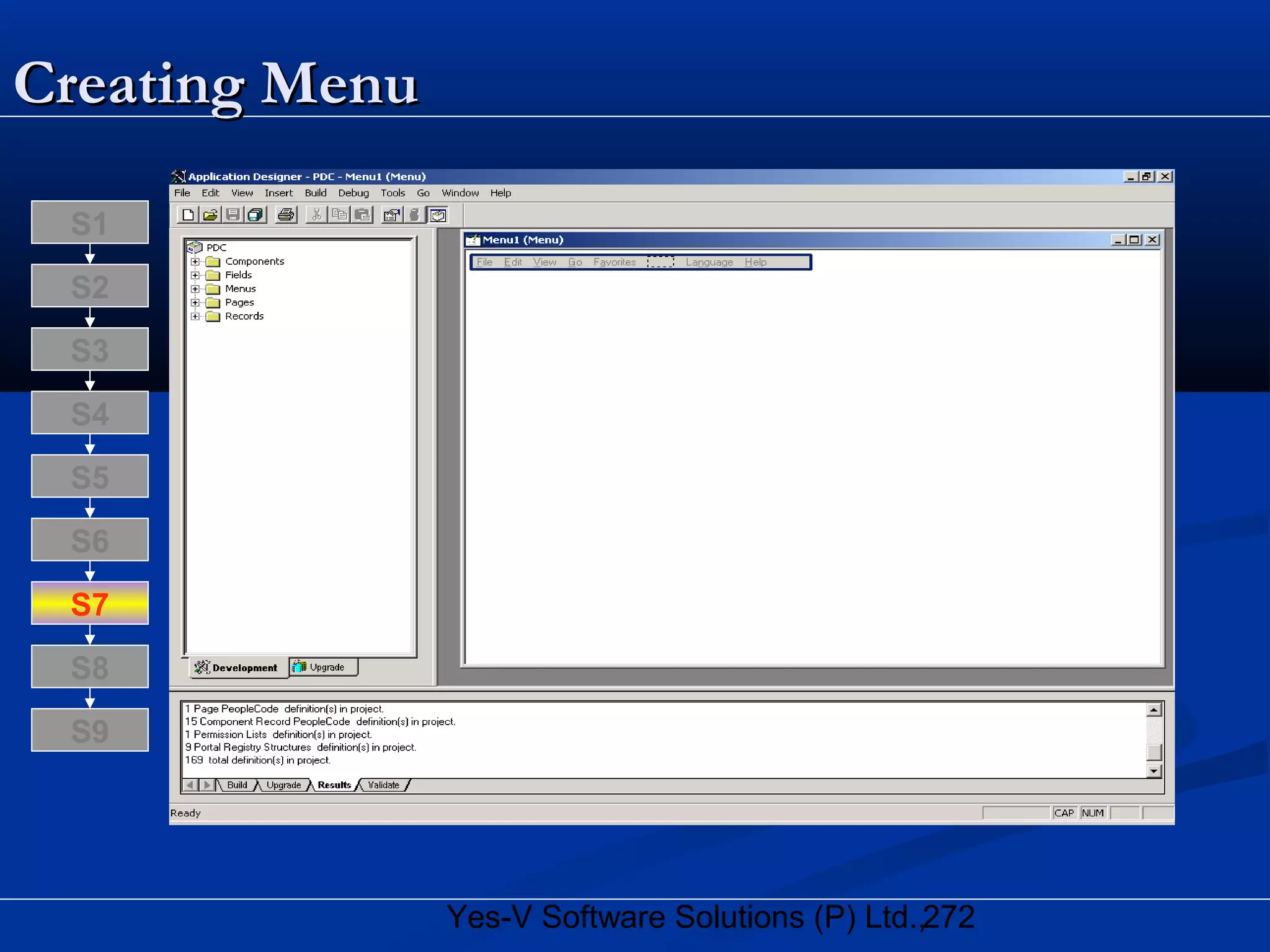The image size is (1270, 952).
Task: Select the Results output tab
Action: click(334, 785)
